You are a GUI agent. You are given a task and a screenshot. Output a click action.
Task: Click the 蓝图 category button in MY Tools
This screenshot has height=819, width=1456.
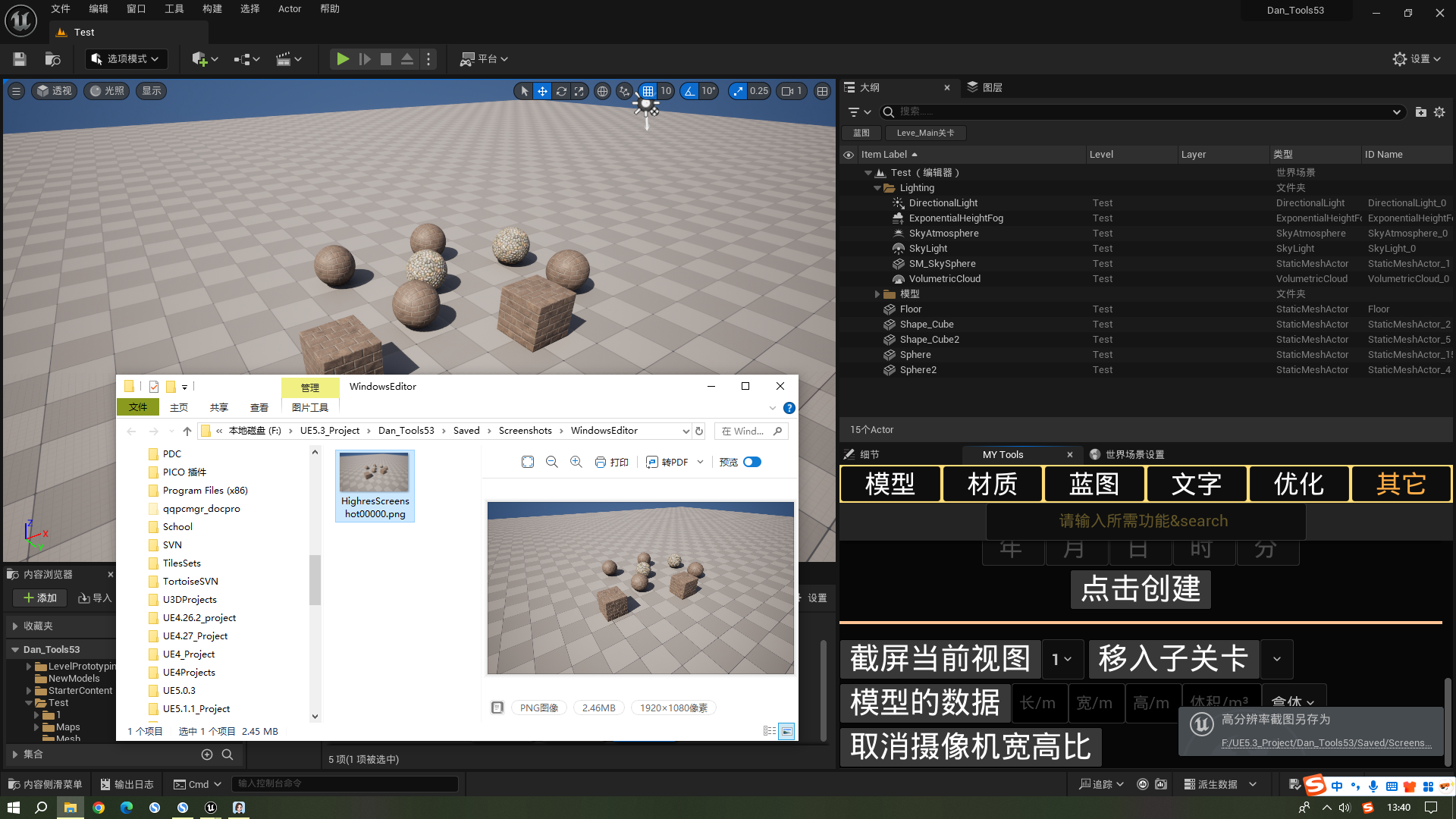pyautogui.click(x=1094, y=484)
